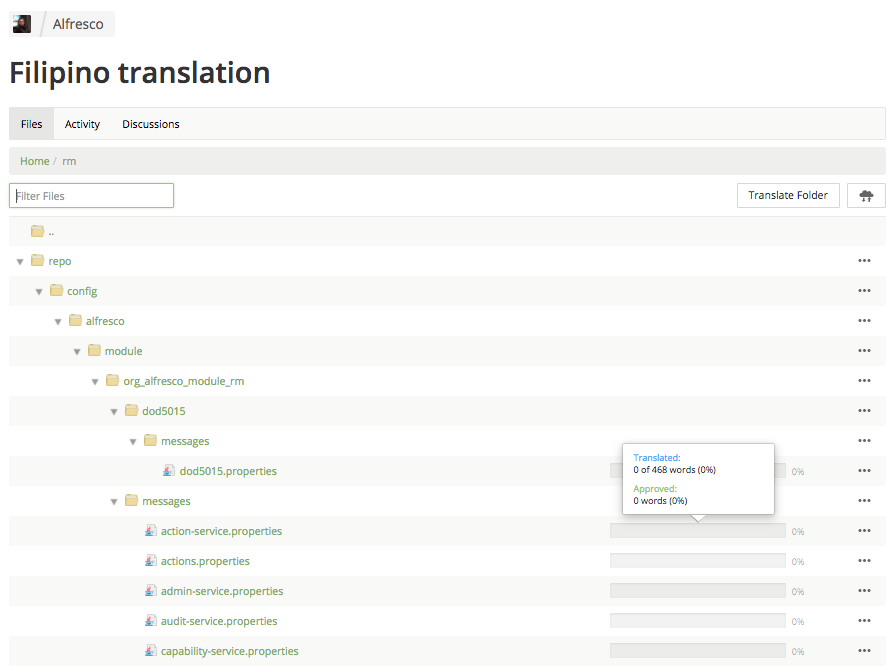Open the ellipsis menu for capability-service.properties
This screenshot has width=895, height=668.
pos(864,650)
